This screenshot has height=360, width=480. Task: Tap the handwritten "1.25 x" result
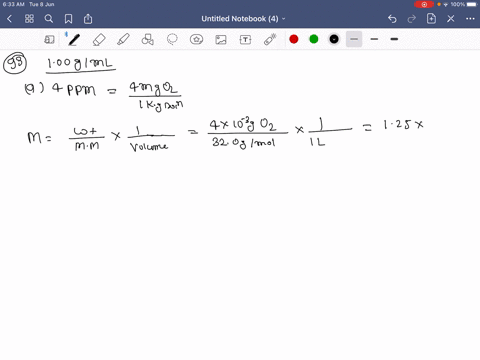point(403,125)
